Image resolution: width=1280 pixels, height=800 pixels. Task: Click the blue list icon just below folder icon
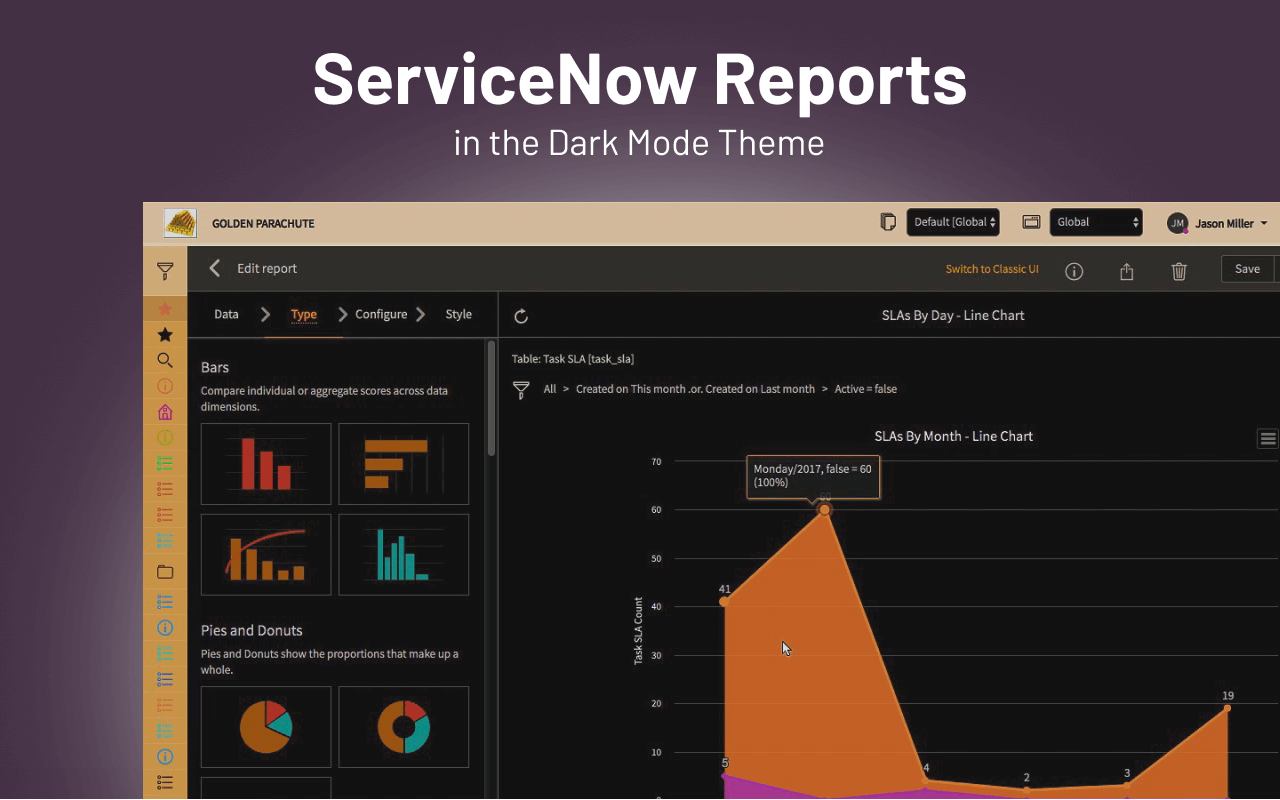tap(165, 602)
